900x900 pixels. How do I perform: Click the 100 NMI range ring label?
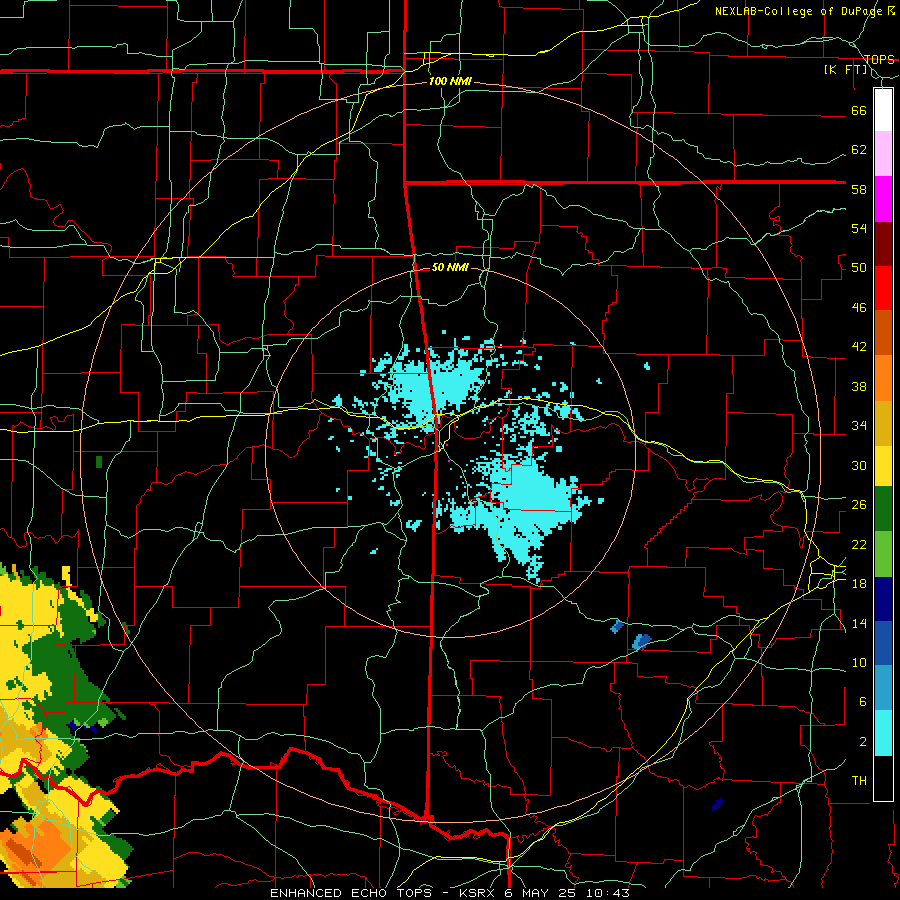pyautogui.click(x=450, y=82)
